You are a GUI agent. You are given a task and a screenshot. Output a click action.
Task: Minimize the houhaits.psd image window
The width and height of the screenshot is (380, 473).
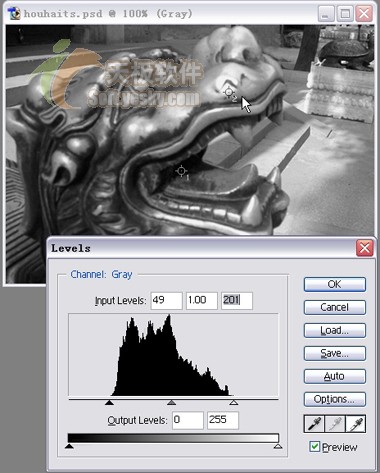[x=326, y=14]
